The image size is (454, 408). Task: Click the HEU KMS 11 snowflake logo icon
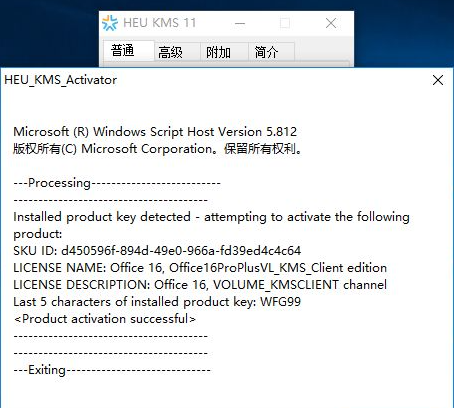pos(110,23)
